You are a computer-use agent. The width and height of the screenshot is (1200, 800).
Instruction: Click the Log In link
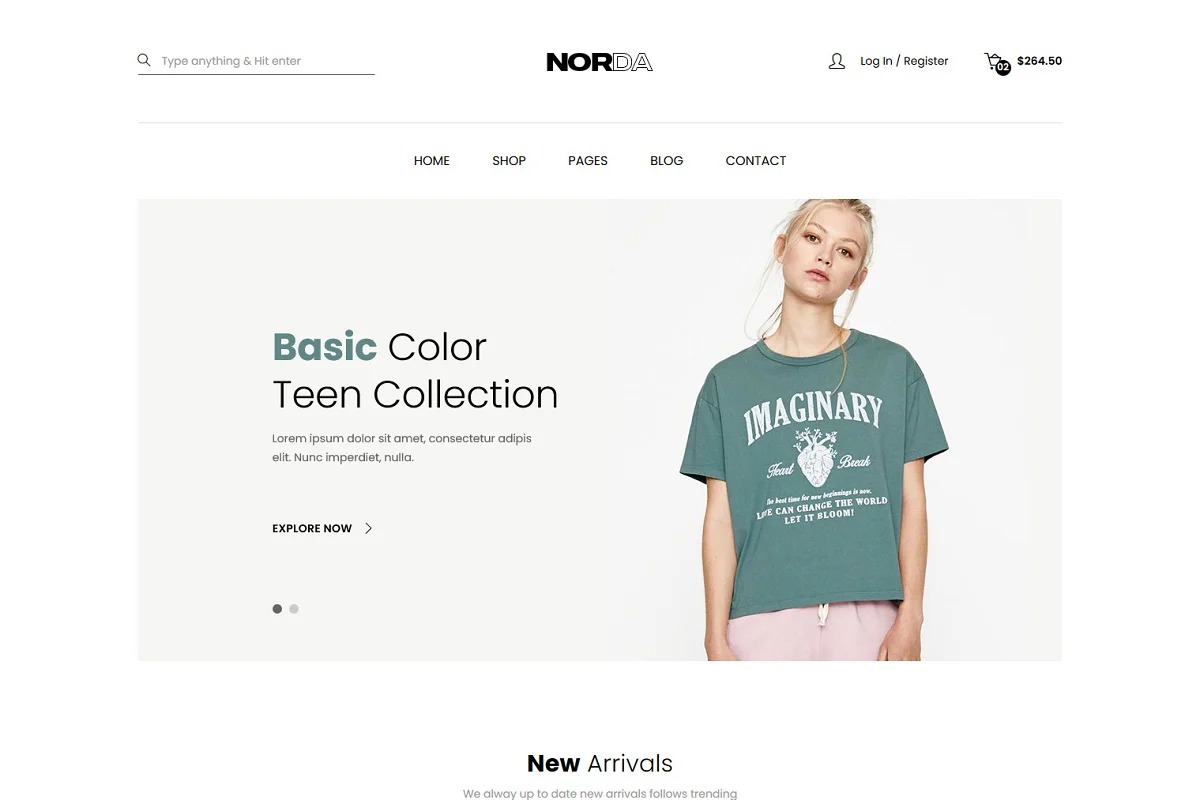pyautogui.click(x=876, y=61)
